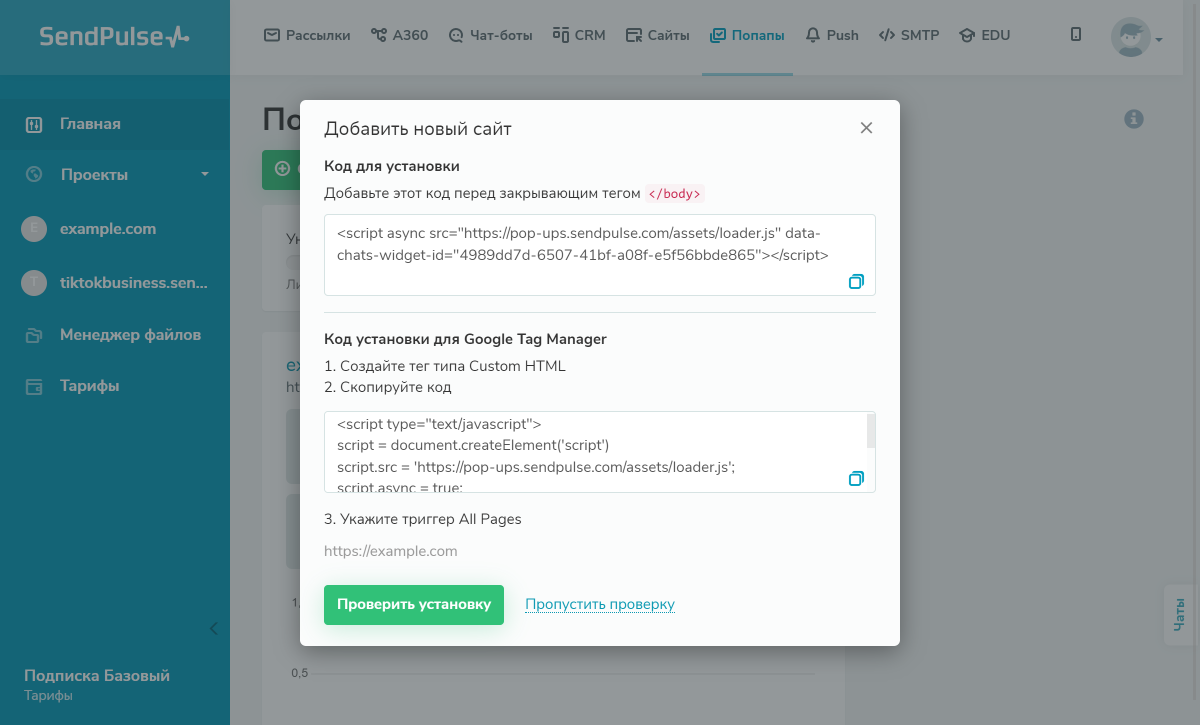The height and width of the screenshot is (725, 1200).
Task: Close the Добавить новый сайт dialog
Action: pos(866,128)
